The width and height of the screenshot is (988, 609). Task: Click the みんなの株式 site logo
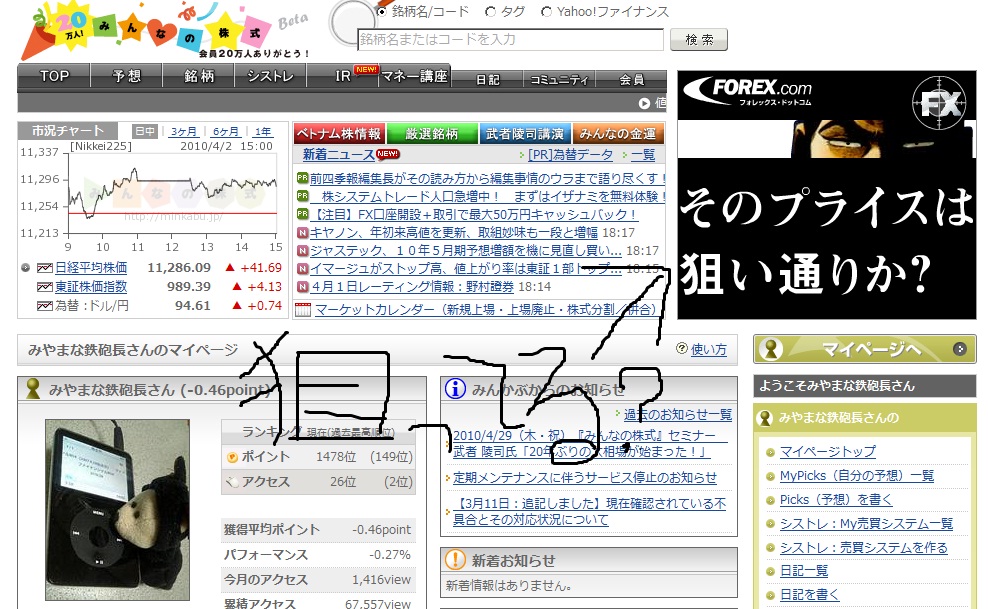tap(167, 31)
